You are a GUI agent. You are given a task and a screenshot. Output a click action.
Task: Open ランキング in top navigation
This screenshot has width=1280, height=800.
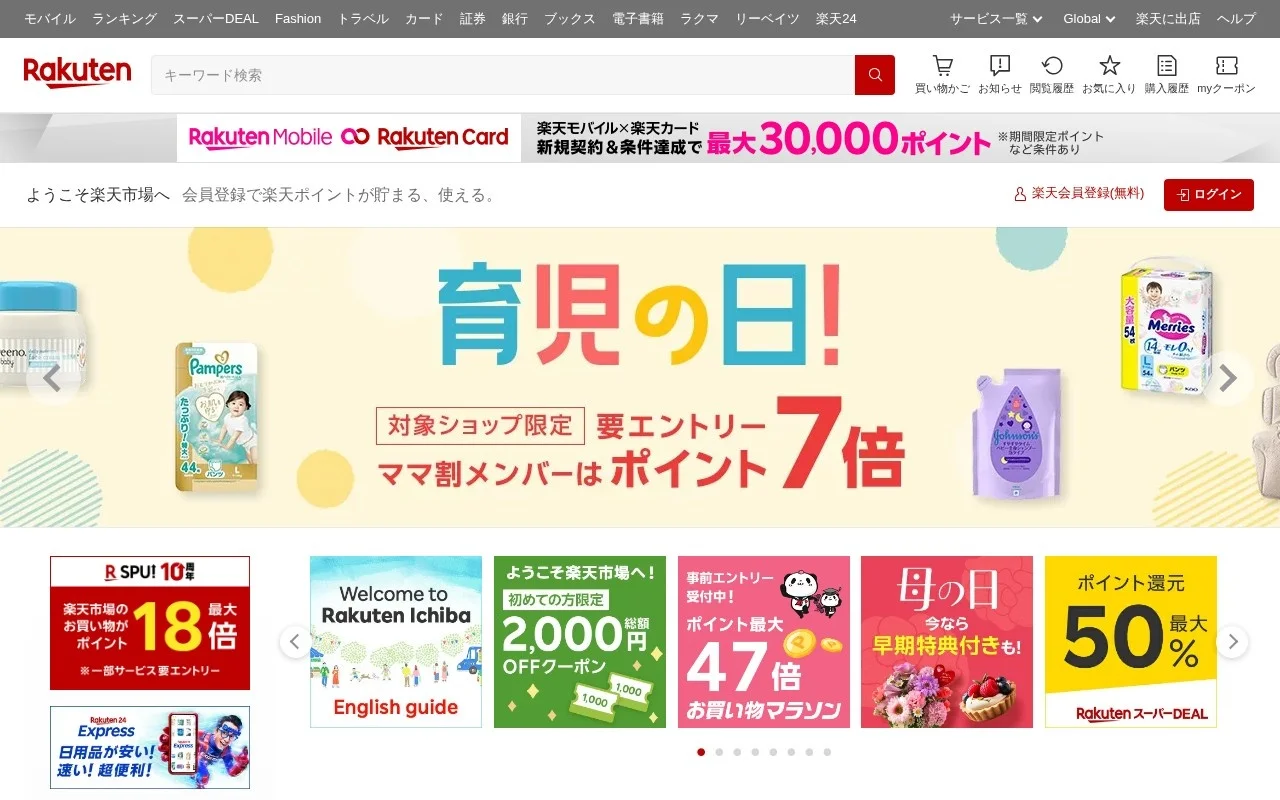pos(124,19)
